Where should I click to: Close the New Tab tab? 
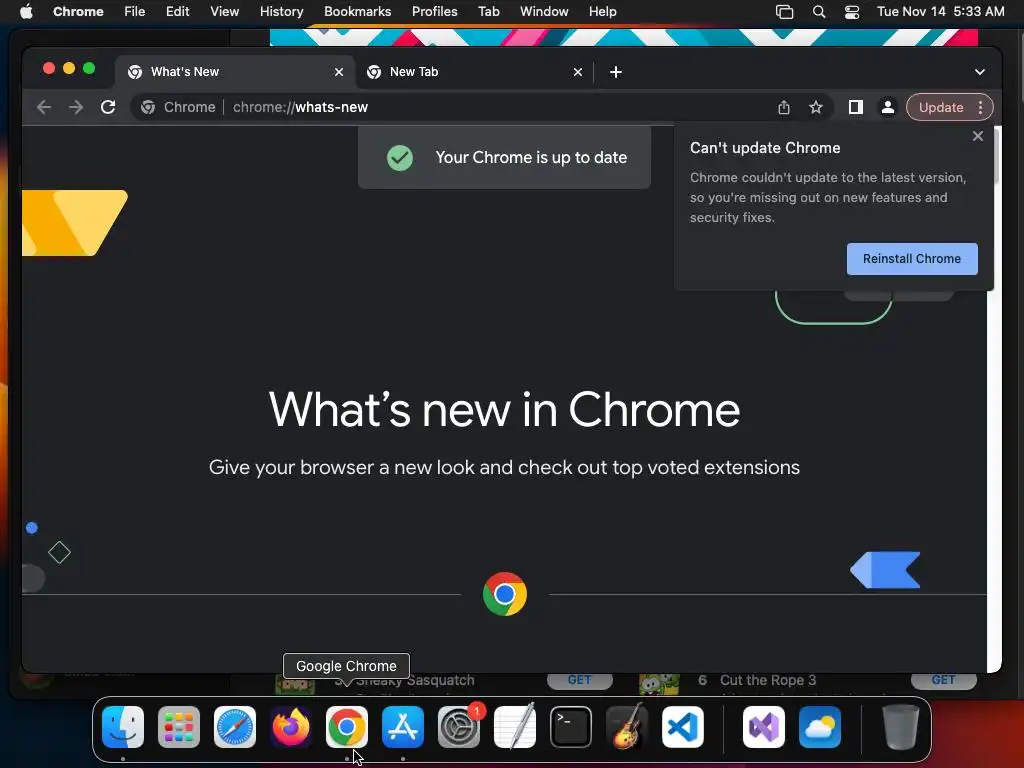coord(577,72)
